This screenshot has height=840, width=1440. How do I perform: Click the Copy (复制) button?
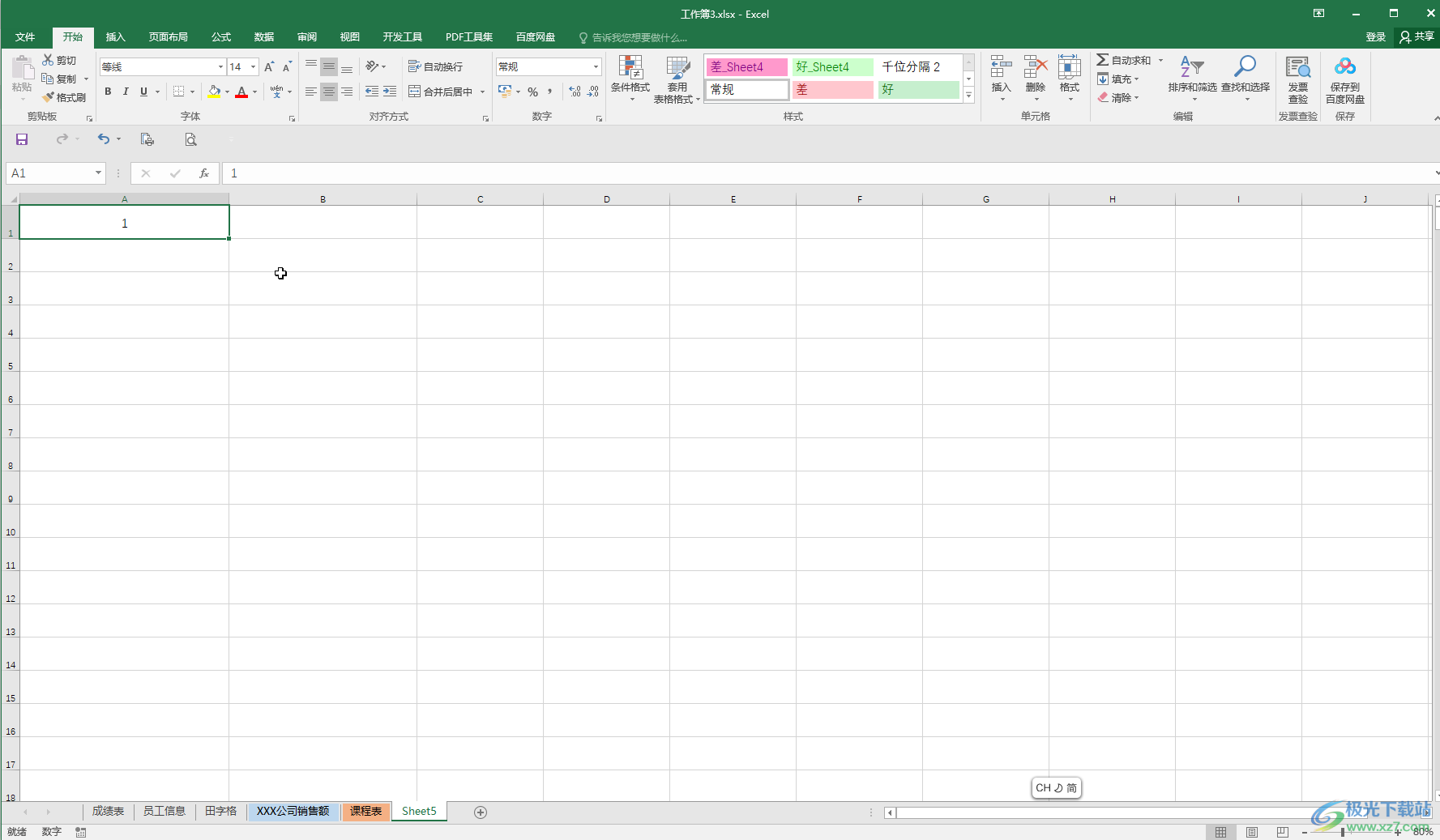tap(59, 79)
